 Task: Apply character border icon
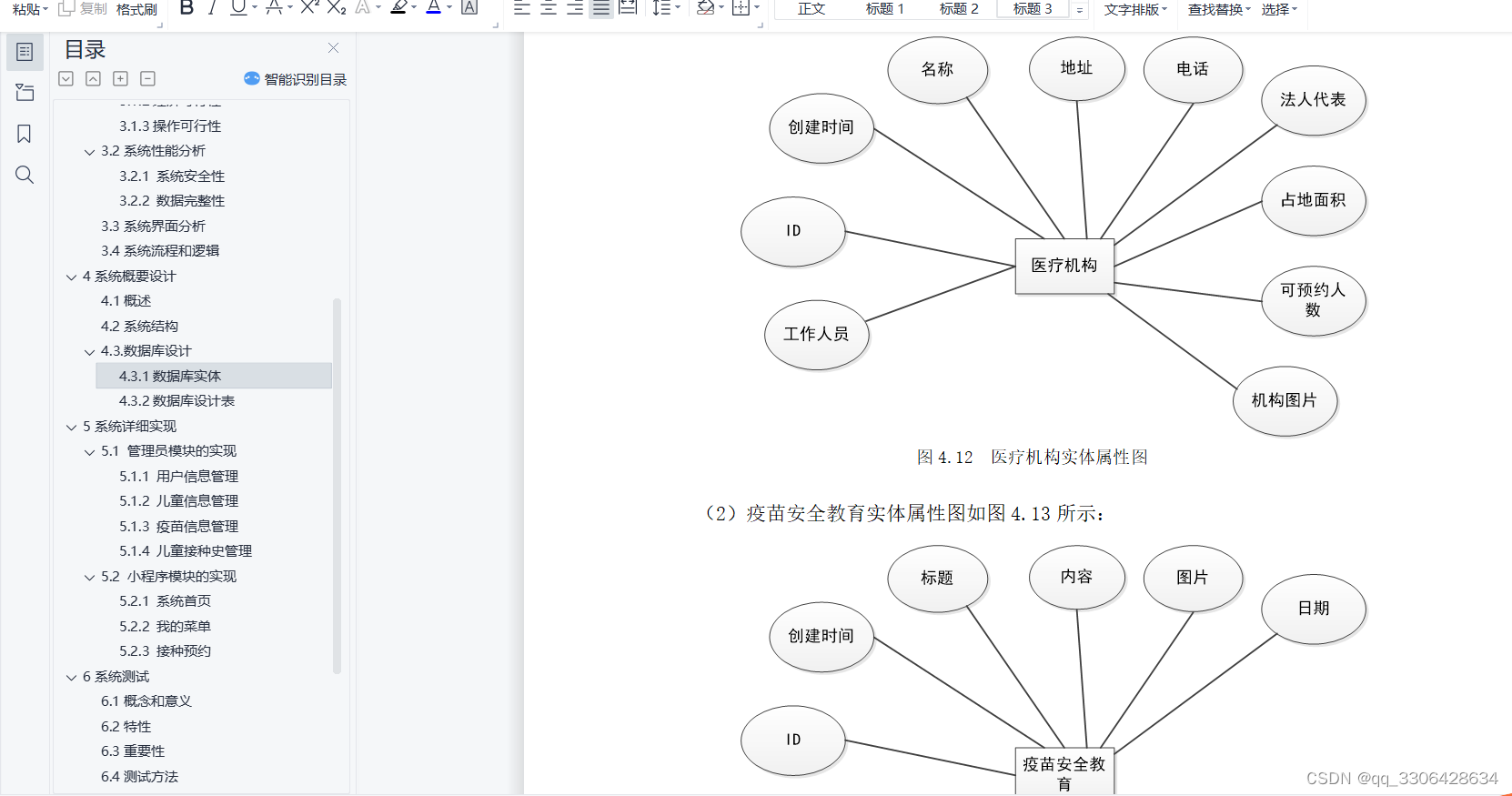click(469, 8)
